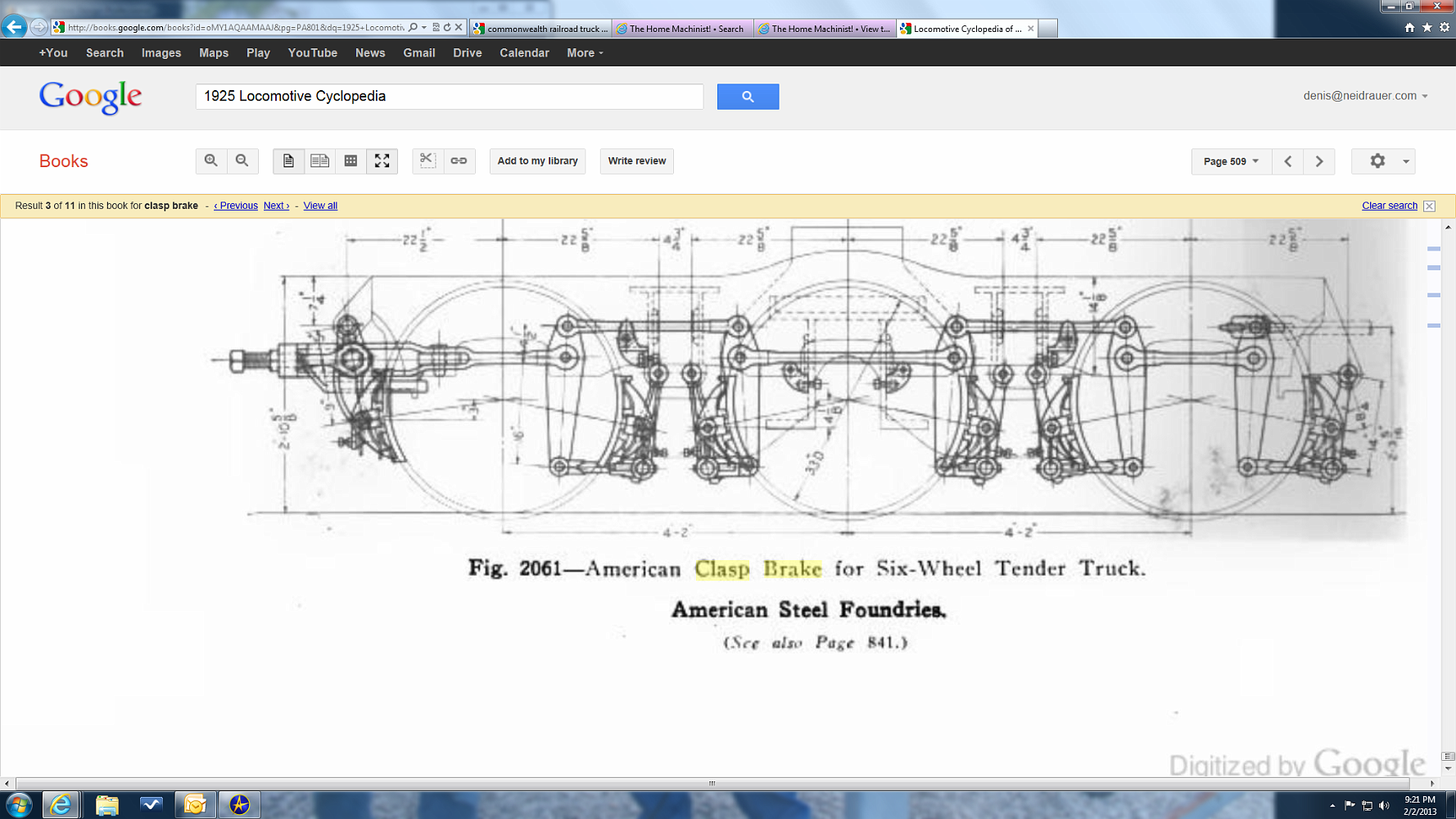The image size is (1456, 819).
Task: Toggle full screen reading mode
Action: tap(382, 161)
